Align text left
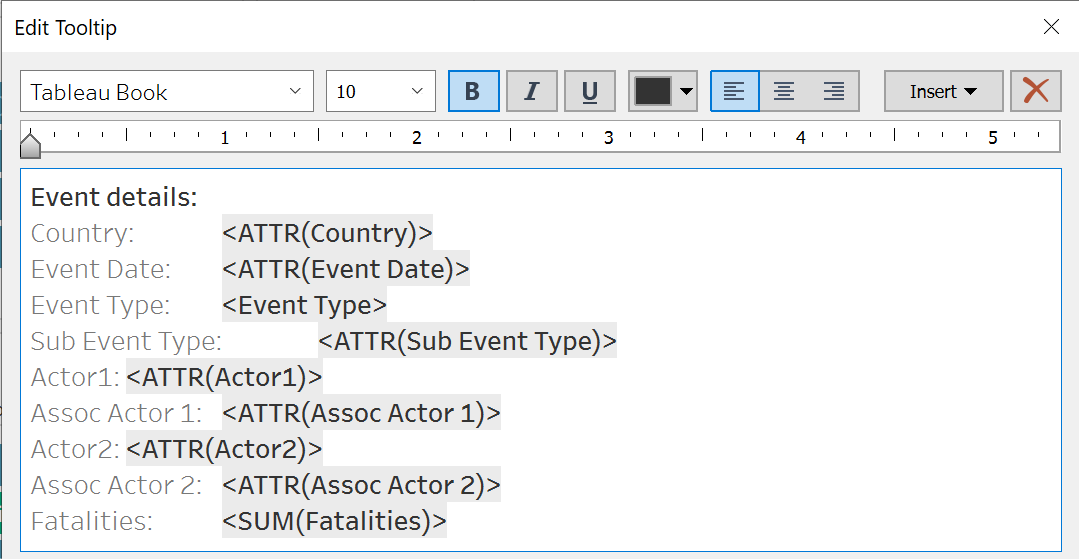This screenshot has width=1079, height=559. [x=735, y=92]
